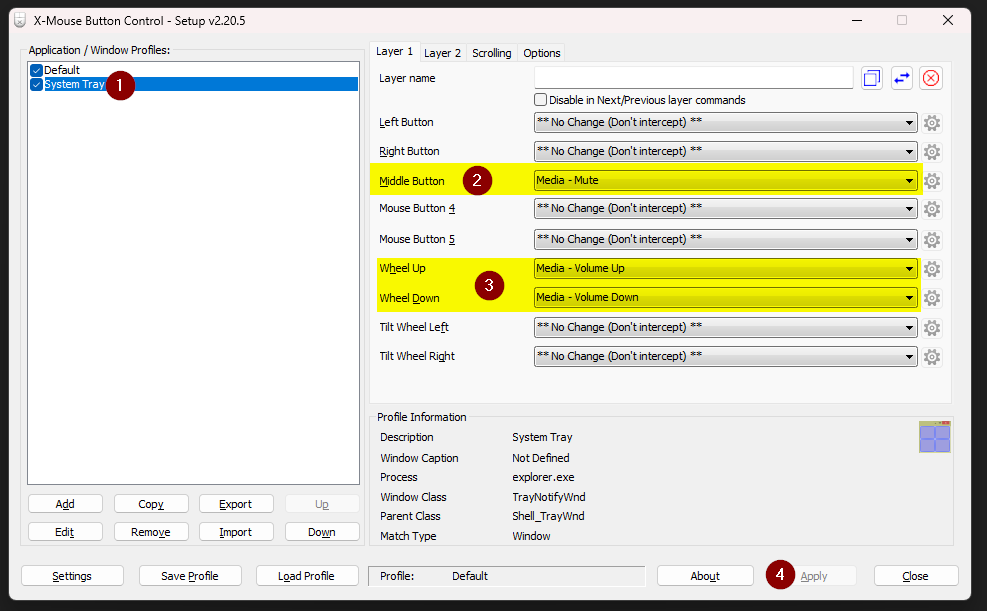Click the Close button at bottom
This screenshot has height=611, width=987.
click(916, 576)
